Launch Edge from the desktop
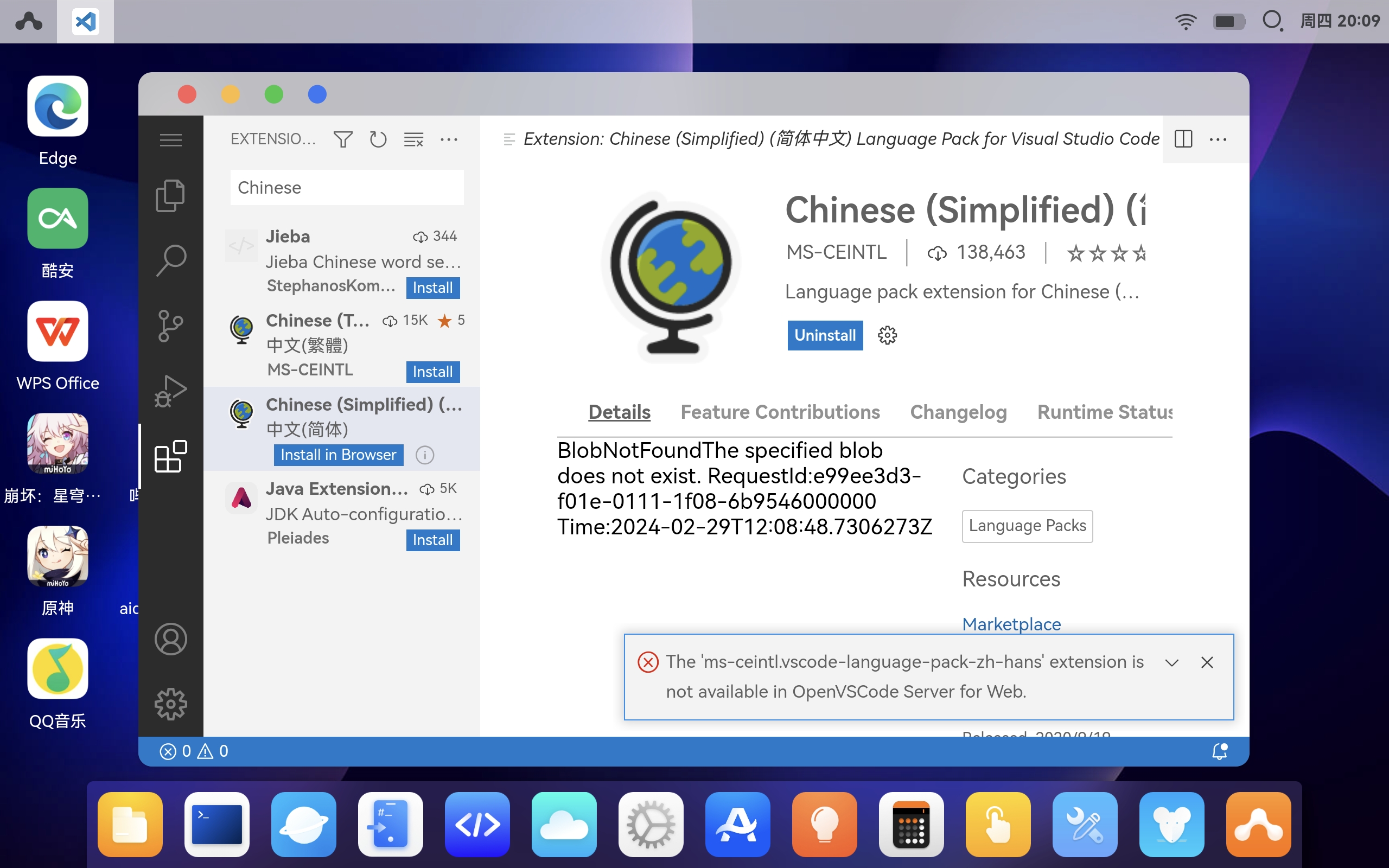 [x=58, y=107]
